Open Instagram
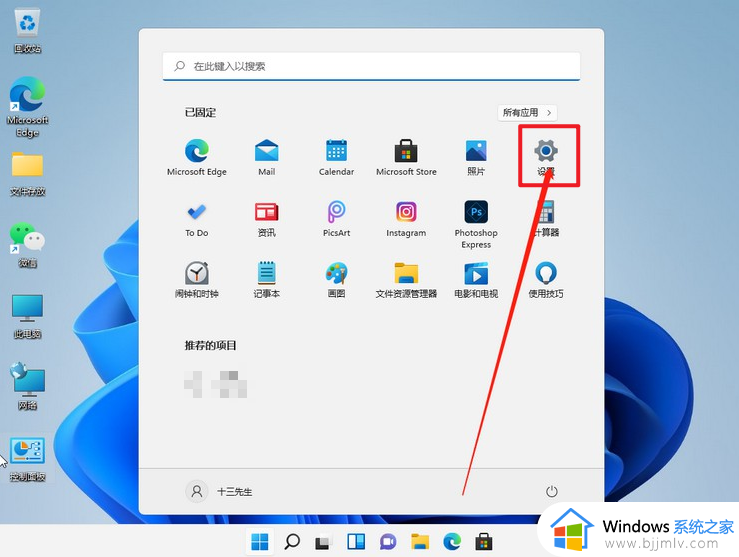This screenshot has width=739, height=557. coord(406,219)
